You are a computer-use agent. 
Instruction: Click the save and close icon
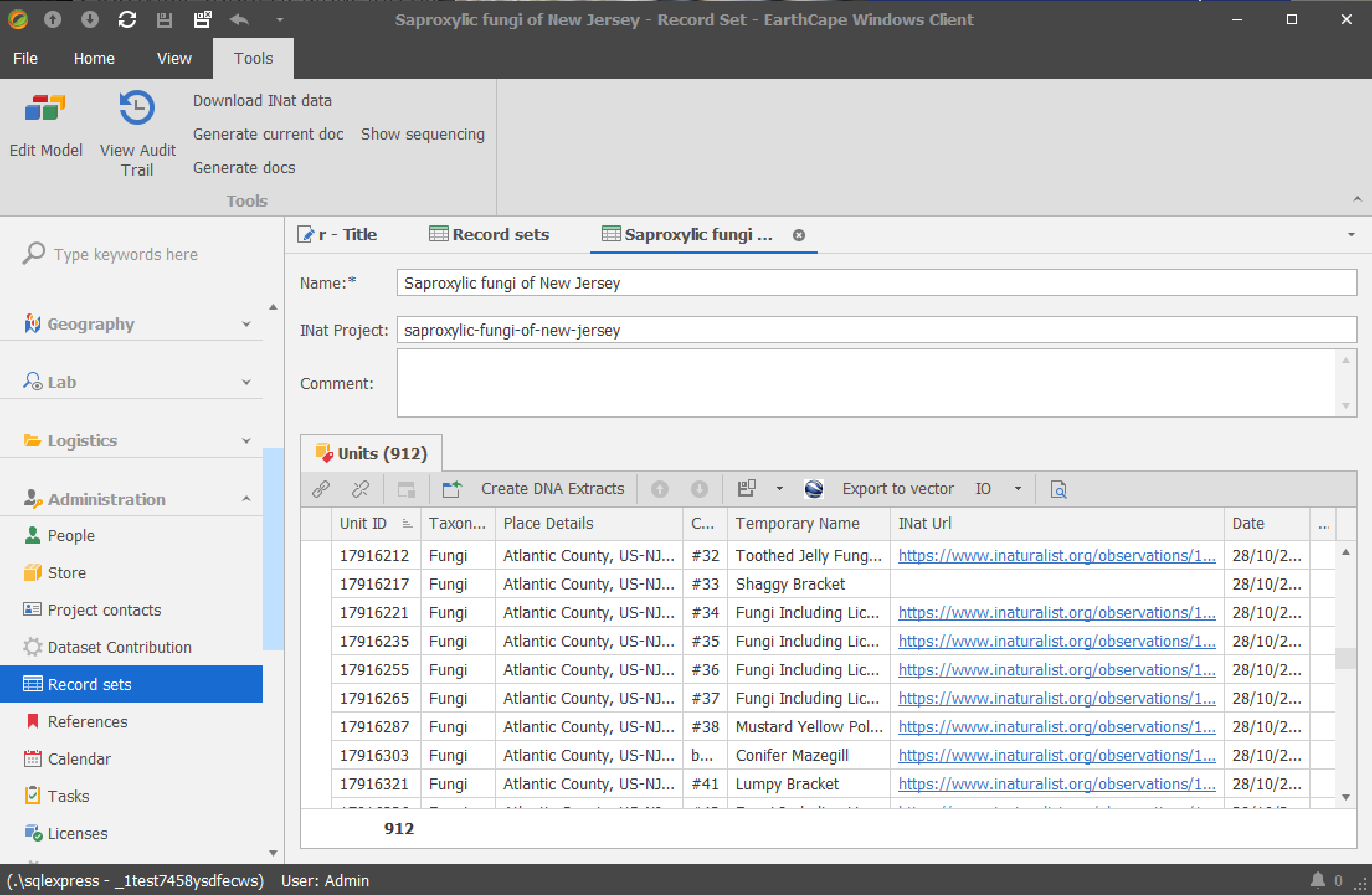pos(202,20)
